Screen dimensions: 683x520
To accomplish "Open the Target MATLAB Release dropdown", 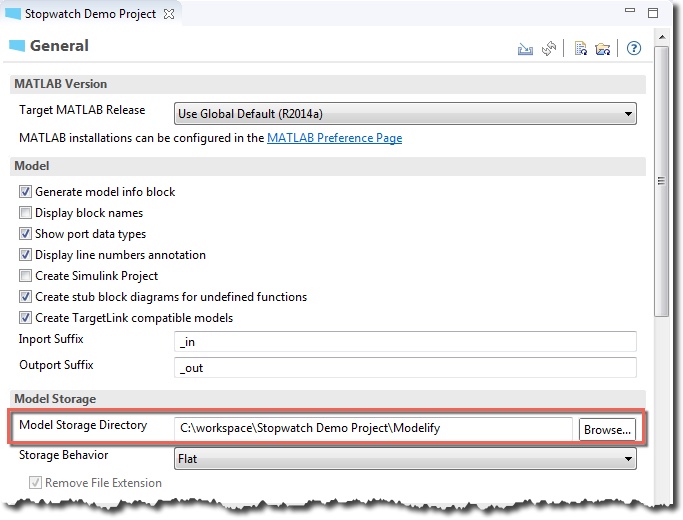I will tap(405, 114).
